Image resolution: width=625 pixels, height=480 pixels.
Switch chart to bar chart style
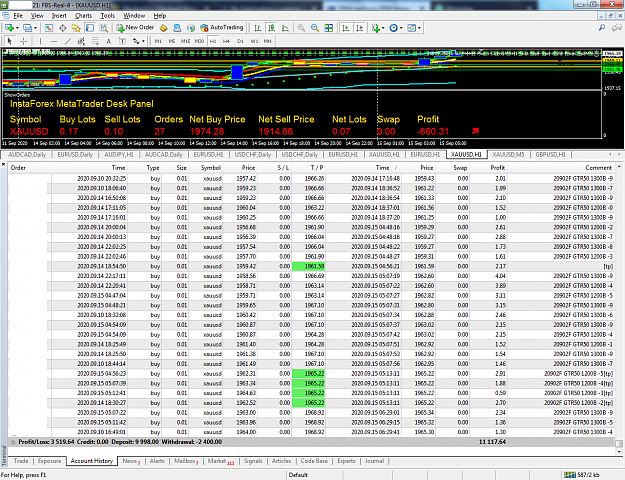[x=257, y=28]
